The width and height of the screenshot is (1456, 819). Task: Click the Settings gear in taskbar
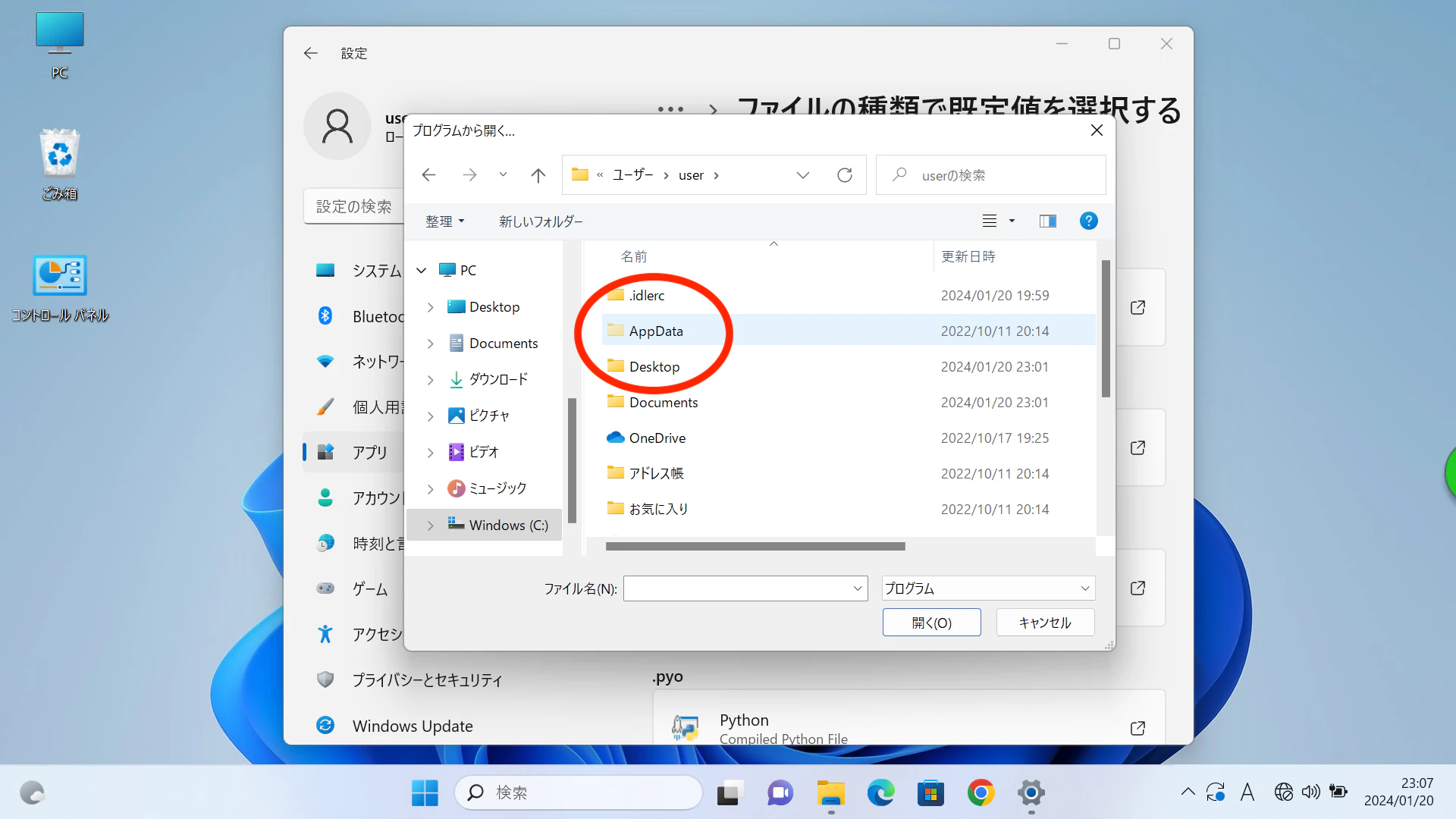pos(1031,792)
